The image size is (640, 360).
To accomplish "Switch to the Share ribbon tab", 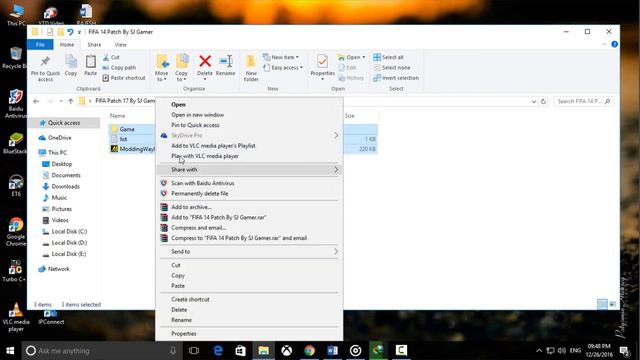I will pyautogui.click(x=94, y=44).
